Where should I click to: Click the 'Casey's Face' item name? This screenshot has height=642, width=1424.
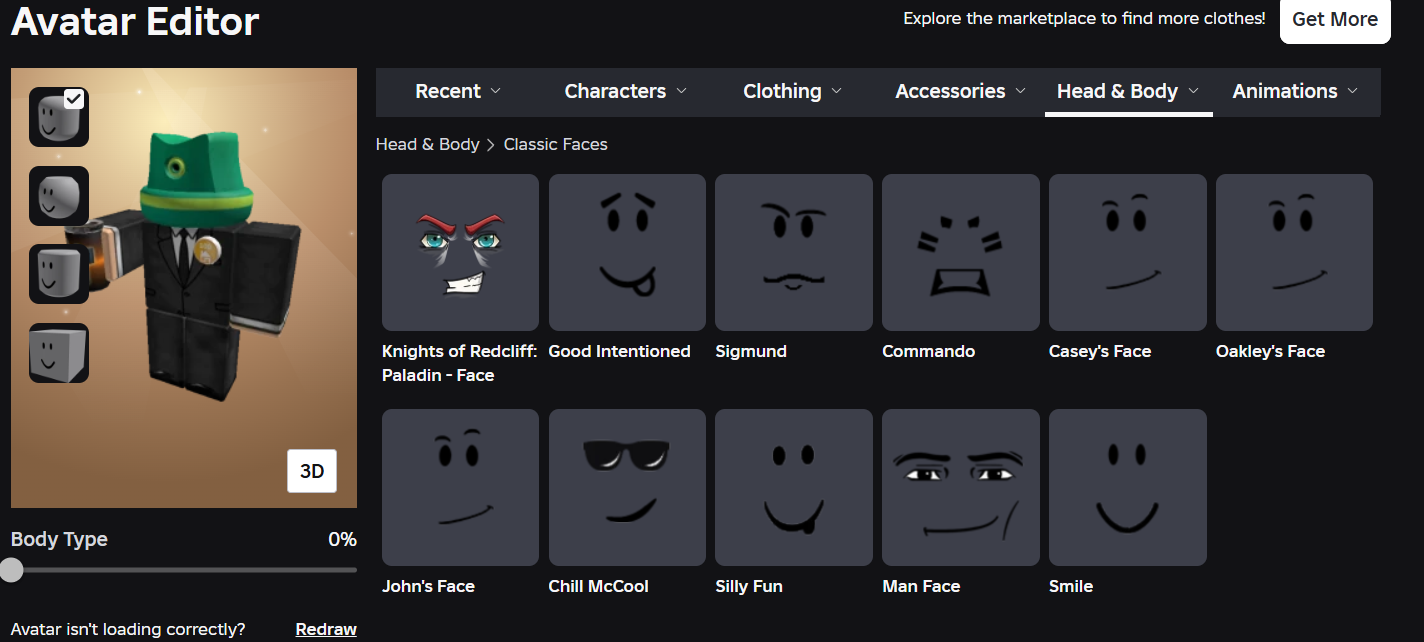coord(1100,351)
